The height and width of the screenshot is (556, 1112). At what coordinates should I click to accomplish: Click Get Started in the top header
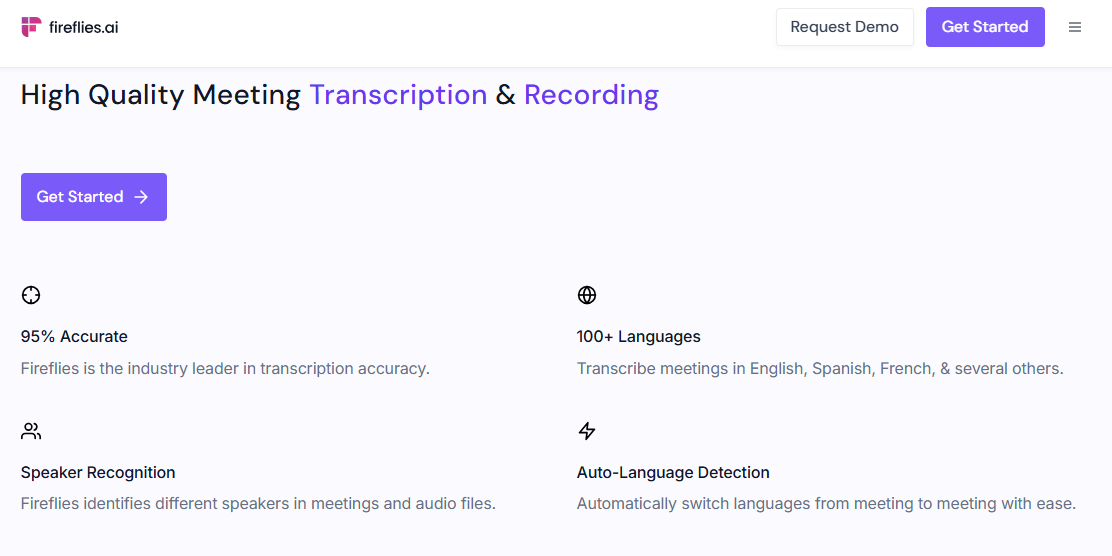tap(985, 27)
